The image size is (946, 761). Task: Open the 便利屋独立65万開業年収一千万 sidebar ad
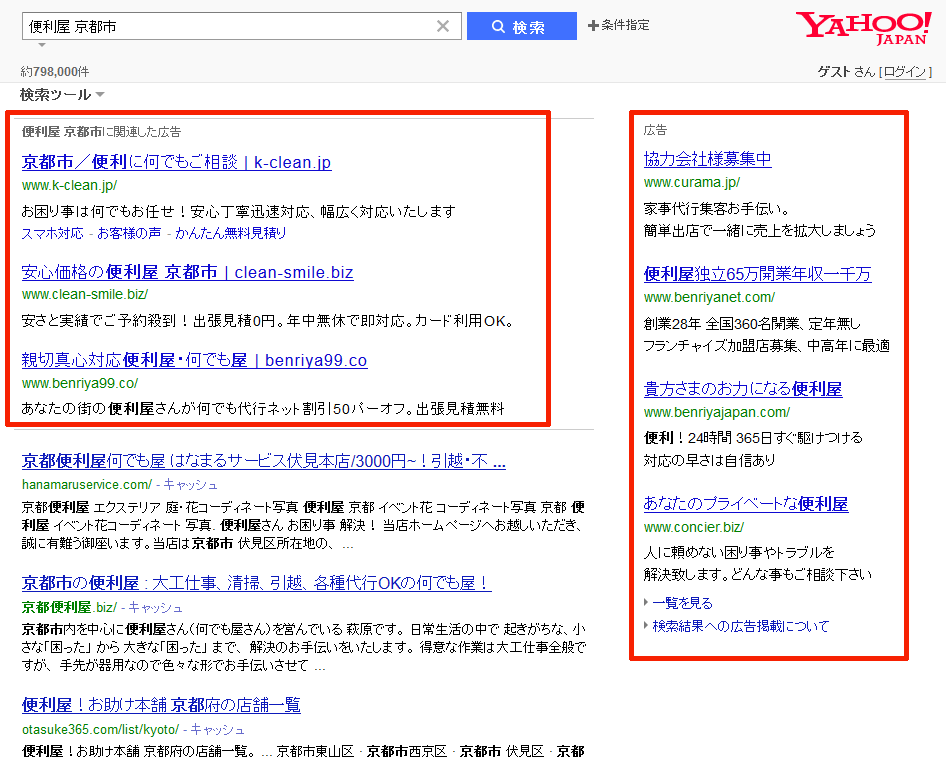click(x=757, y=274)
